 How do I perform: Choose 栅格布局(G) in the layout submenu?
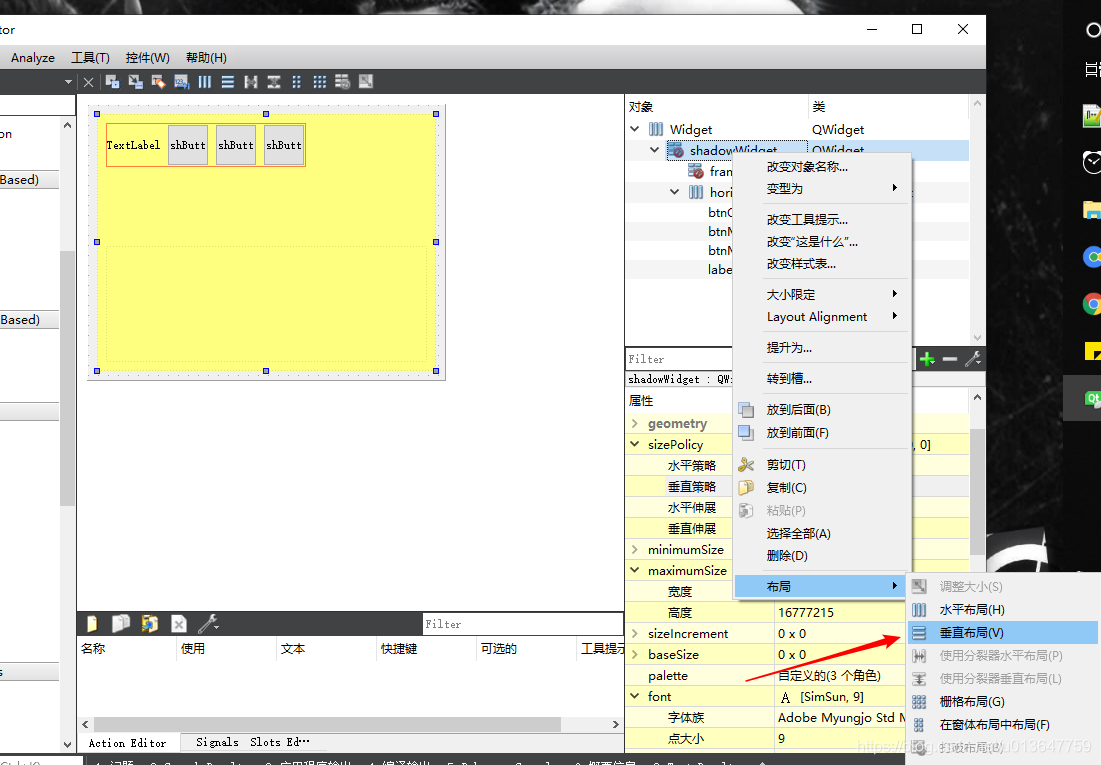click(x=1003, y=702)
